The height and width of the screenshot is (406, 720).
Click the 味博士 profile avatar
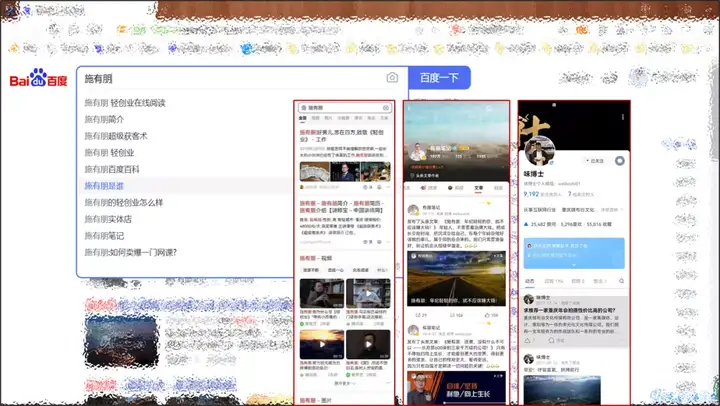(x=540, y=152)
